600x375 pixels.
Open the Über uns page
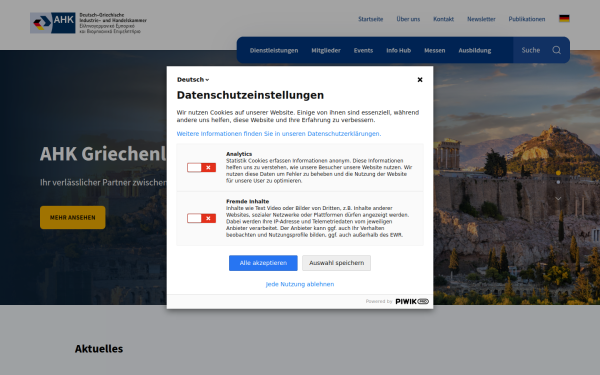point(408,19)
